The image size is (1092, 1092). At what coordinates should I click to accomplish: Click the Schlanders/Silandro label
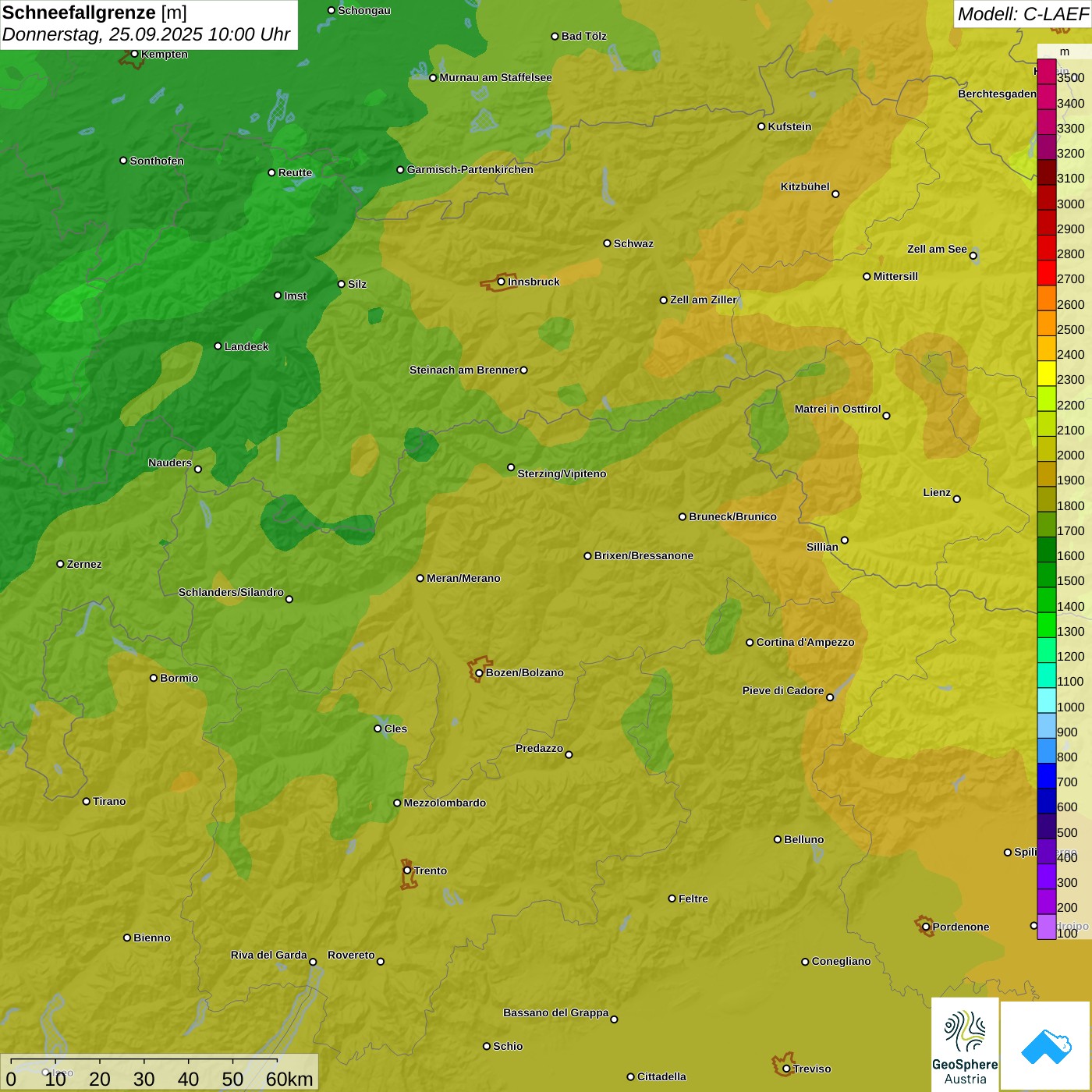click(231, 592)
